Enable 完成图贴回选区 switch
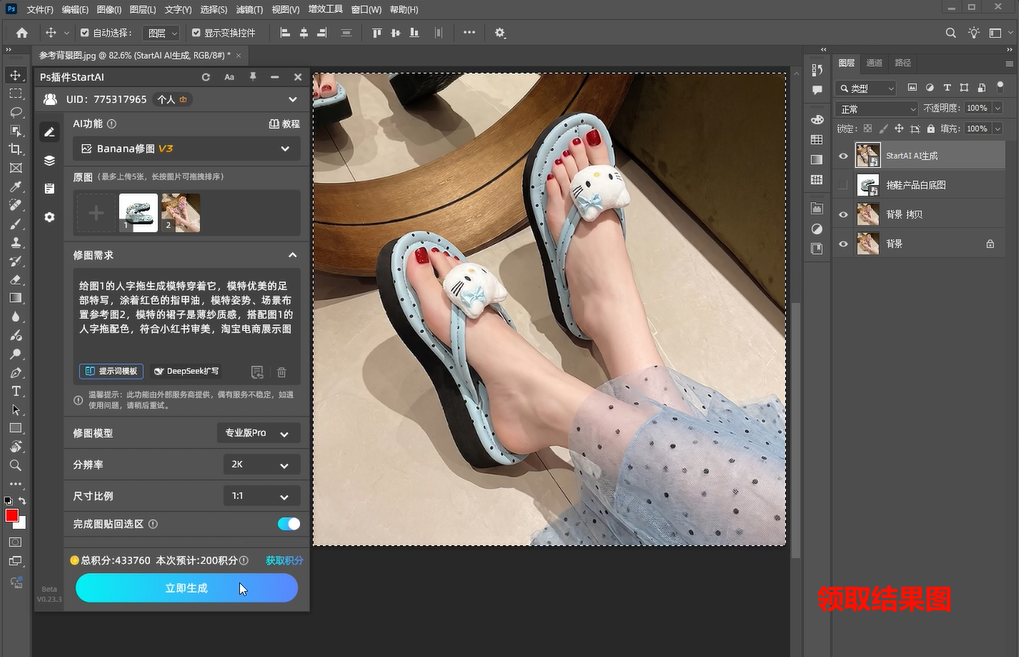1019x657 pixels. (x=288, y=523)
